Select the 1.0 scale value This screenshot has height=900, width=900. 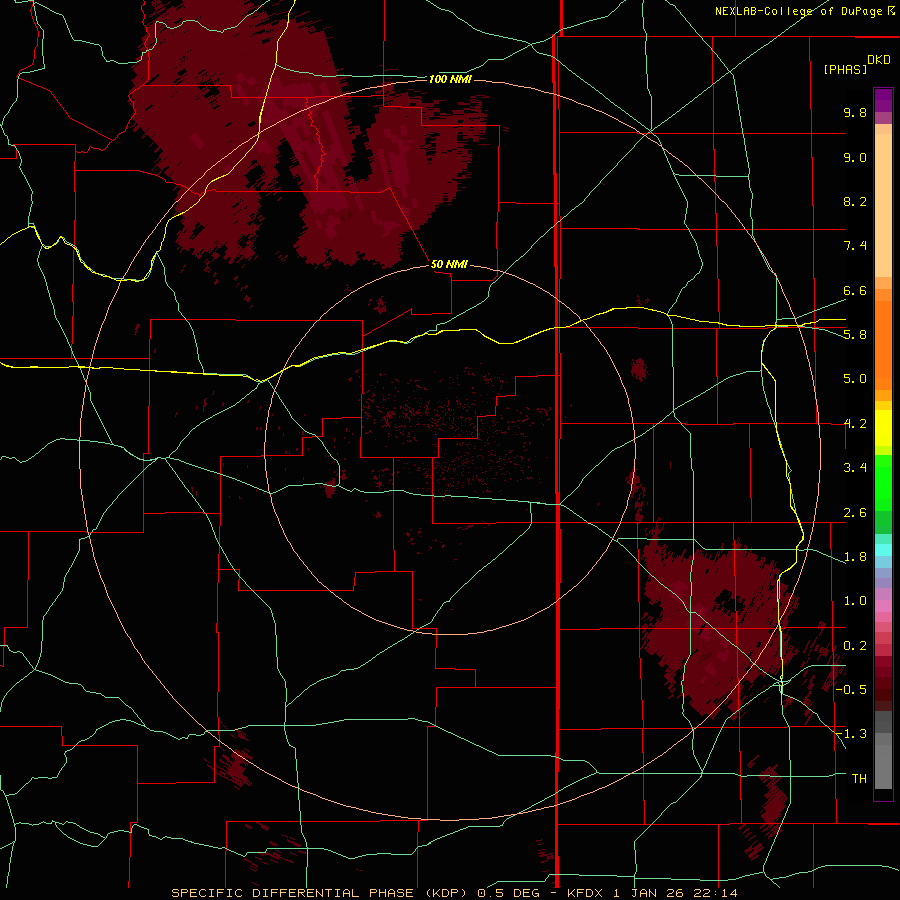pyautogui.click(x=855, y=600)
